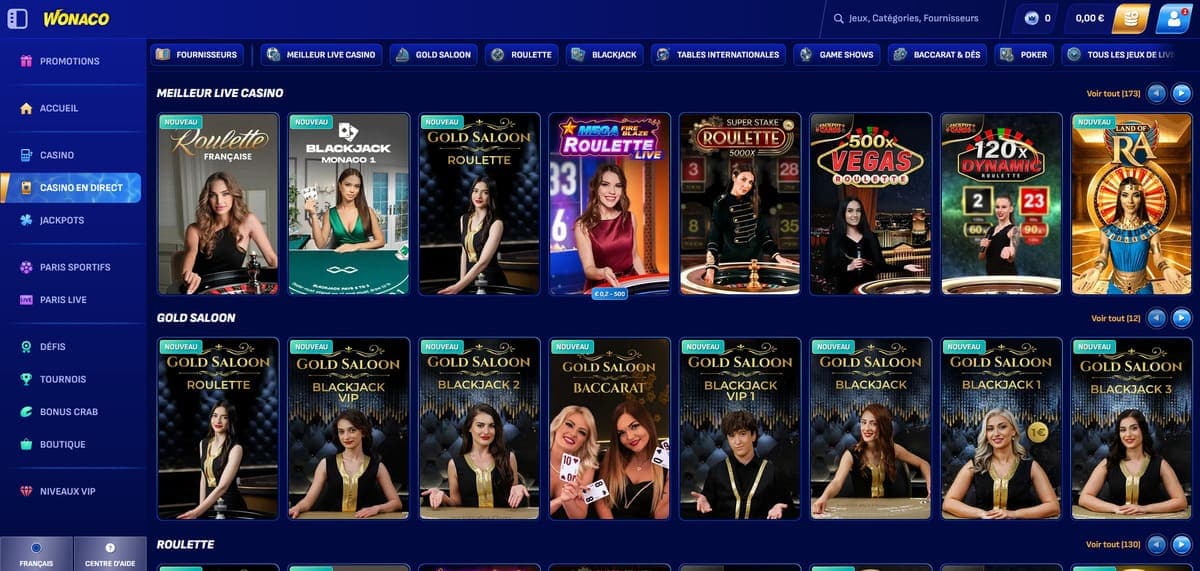This screenshot has width=1200, height=571.
Task: Open Gold Saloon Baccarat thumbnail
Action: [x=609, y=429]
